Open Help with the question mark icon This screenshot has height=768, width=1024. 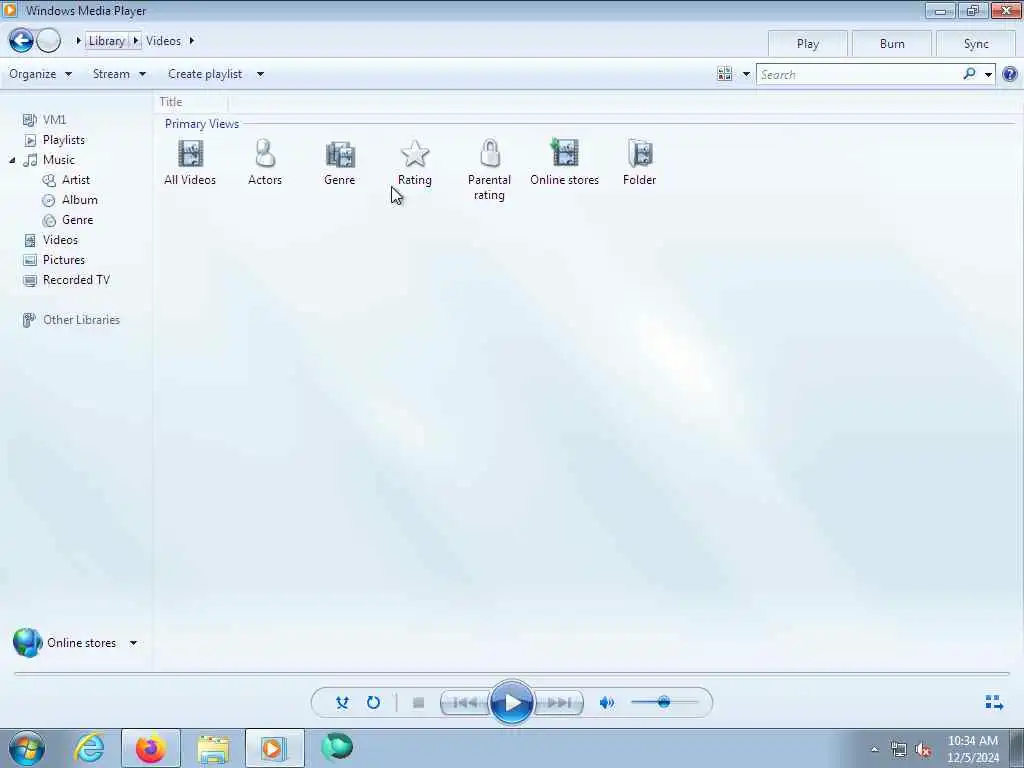1010,74
